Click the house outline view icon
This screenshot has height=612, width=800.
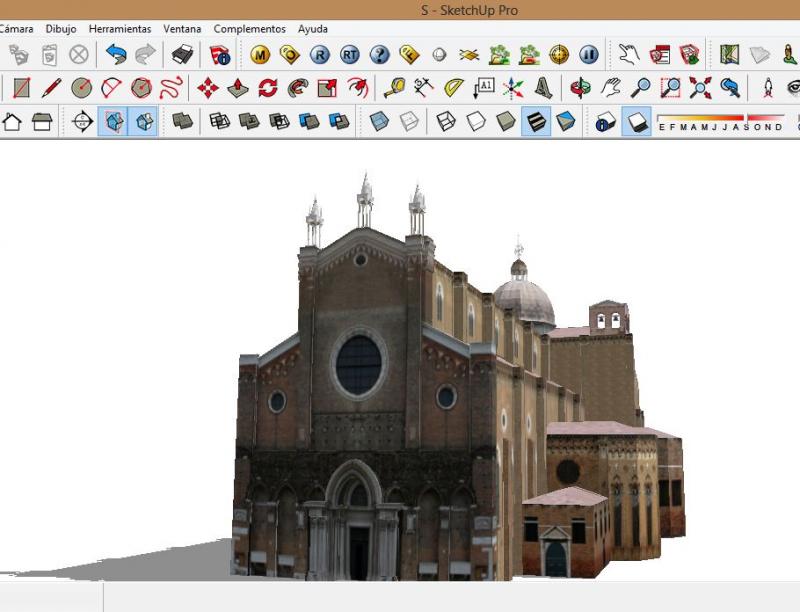12,121
